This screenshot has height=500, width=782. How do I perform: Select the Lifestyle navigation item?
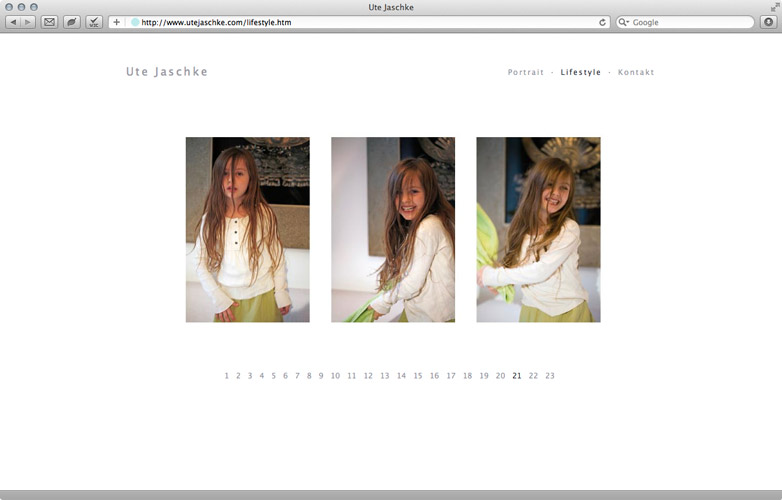click(x=581, y=72)
